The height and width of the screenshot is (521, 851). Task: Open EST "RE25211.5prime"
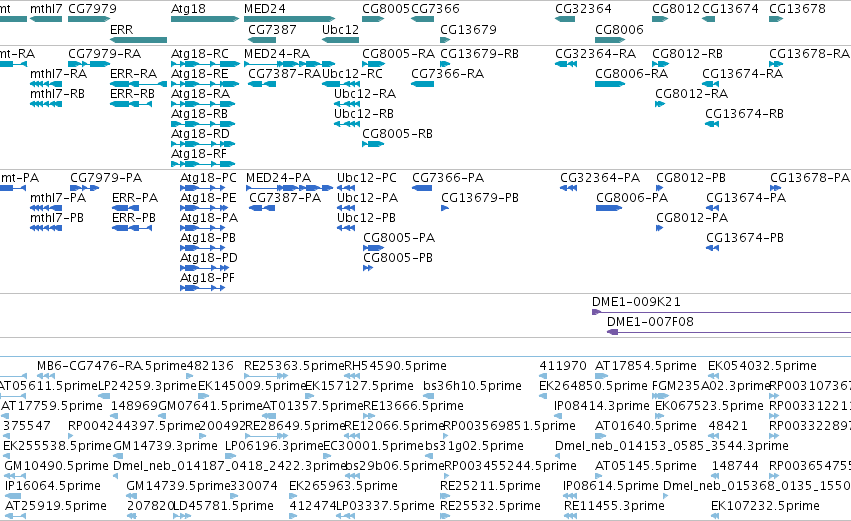click(491, 486)
